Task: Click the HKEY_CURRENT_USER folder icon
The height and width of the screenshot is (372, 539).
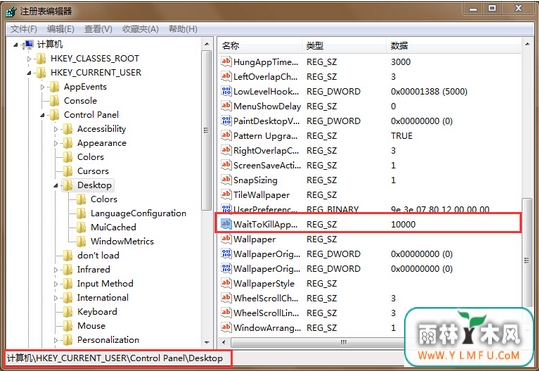Action: (41, 73)
